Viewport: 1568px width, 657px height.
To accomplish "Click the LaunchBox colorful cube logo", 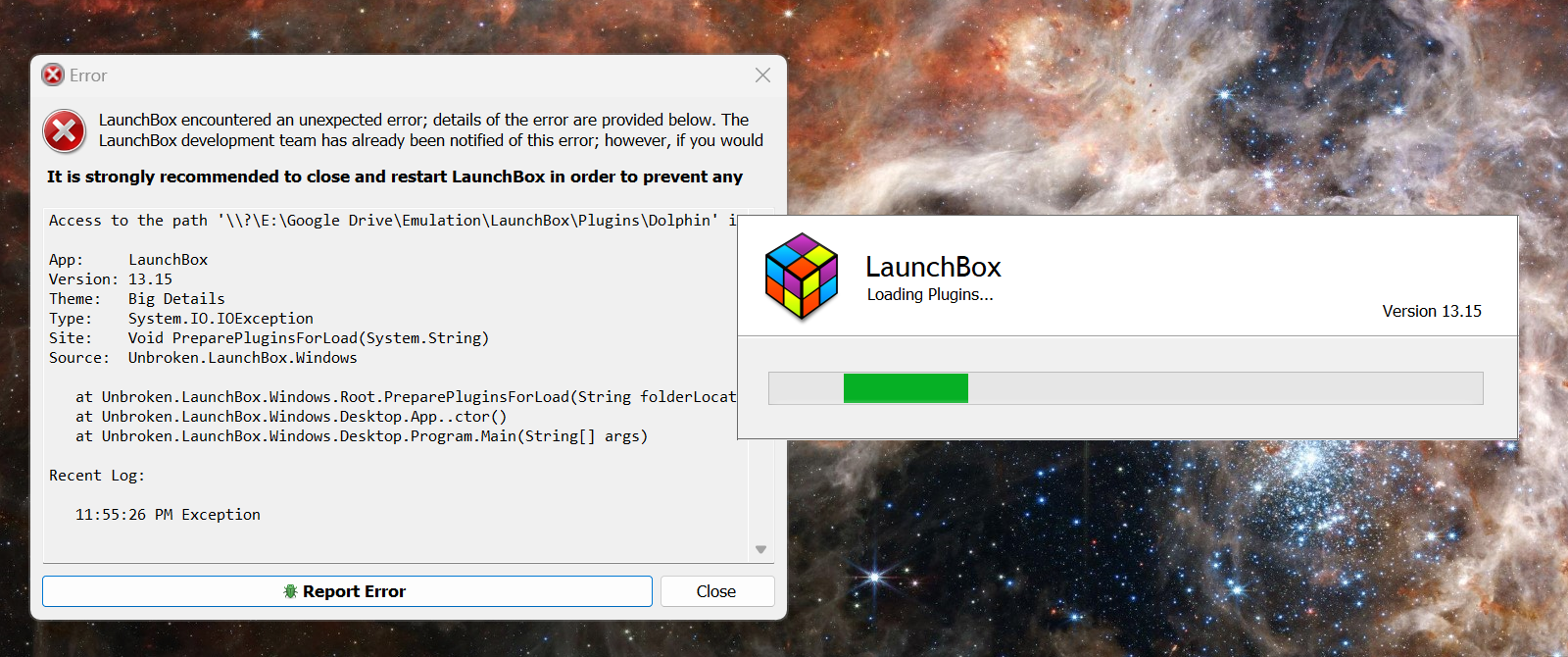I will [802, 277].
